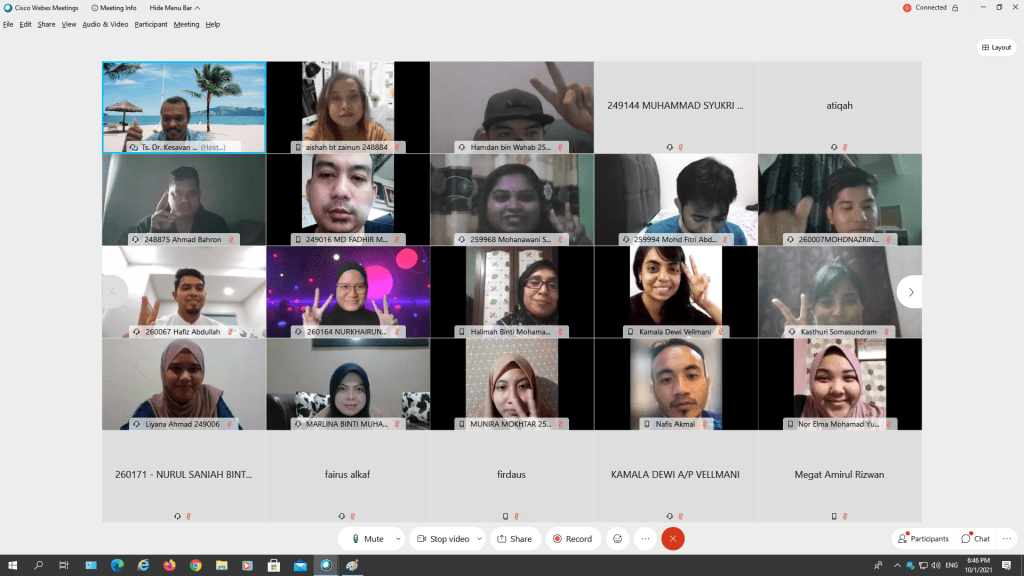Open the three-dot more options in center toolbar

click(645, 538)
